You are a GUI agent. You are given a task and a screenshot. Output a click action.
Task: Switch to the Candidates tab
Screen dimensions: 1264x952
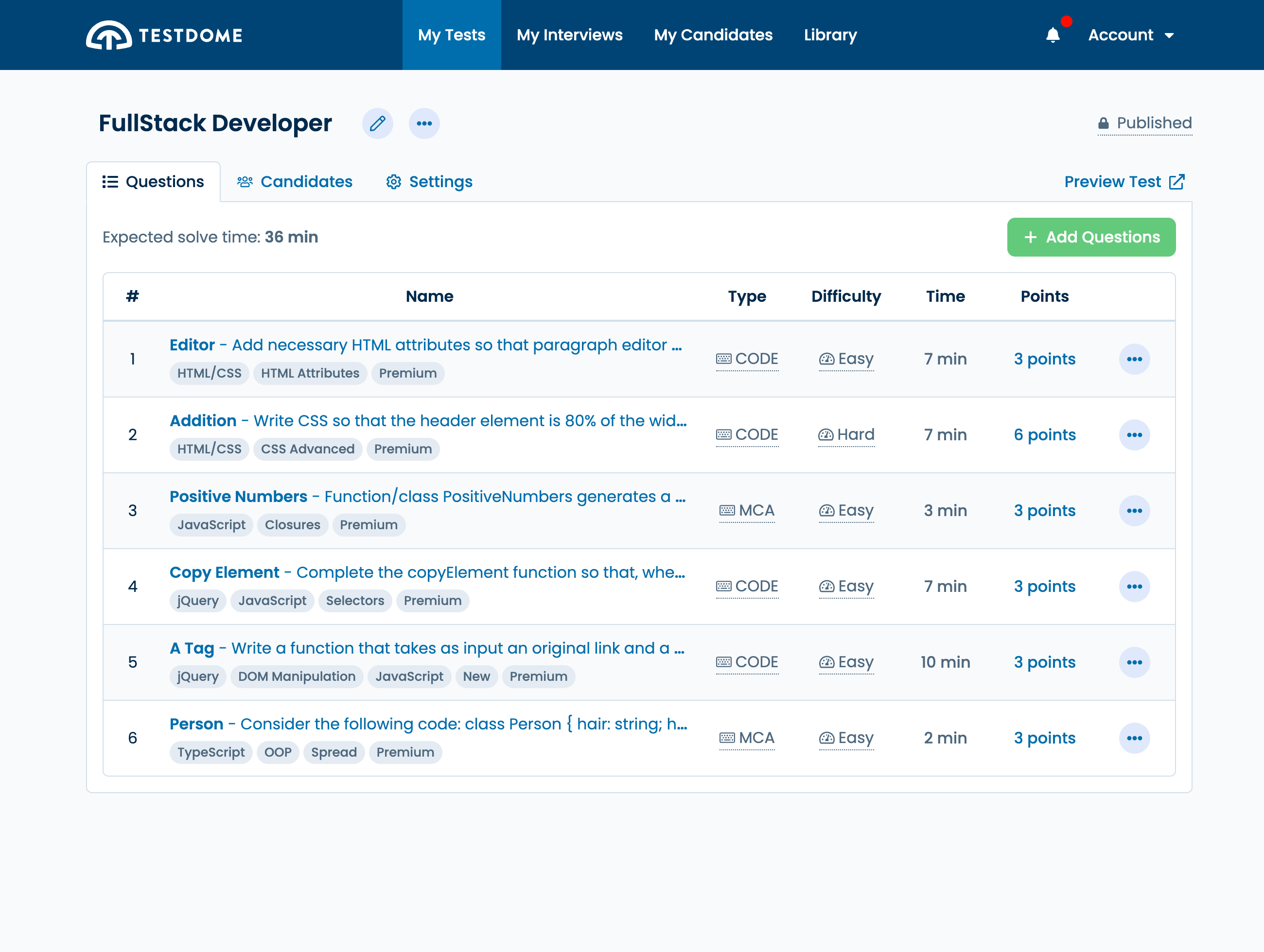tap(295, 182)
